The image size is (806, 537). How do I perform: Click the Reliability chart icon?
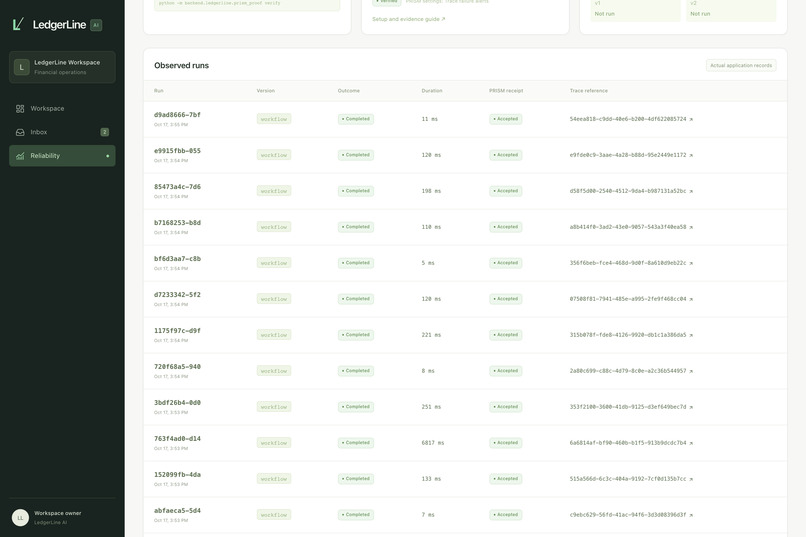20,156
